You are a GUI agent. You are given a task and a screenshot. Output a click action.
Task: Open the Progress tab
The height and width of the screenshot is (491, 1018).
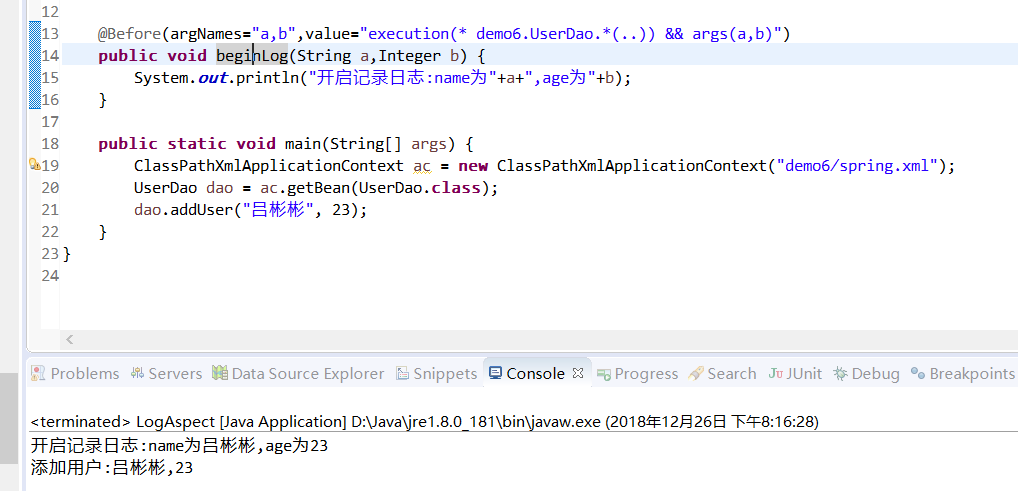(638, 373)
